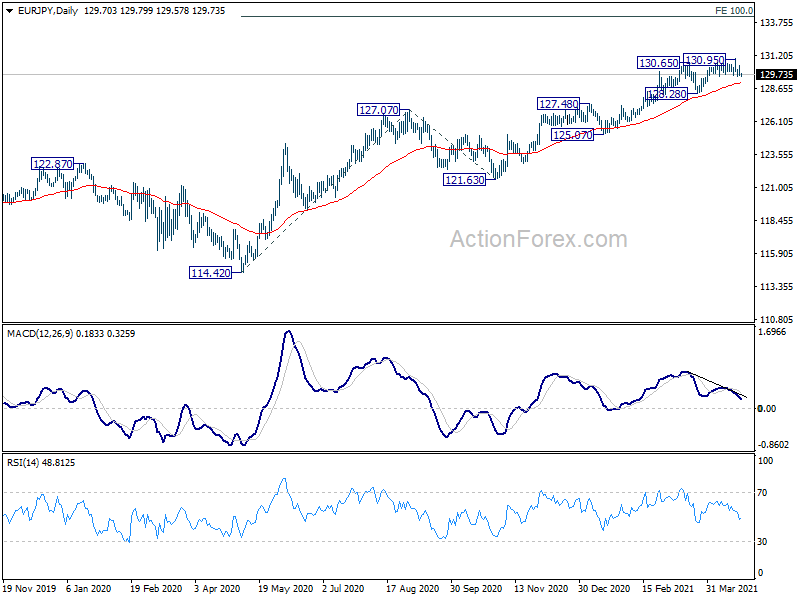Viewport: 800px width, 600px height.
Task: Select the RSI(14) 48.8125 indicator label
Action: (x=41, y=463)
